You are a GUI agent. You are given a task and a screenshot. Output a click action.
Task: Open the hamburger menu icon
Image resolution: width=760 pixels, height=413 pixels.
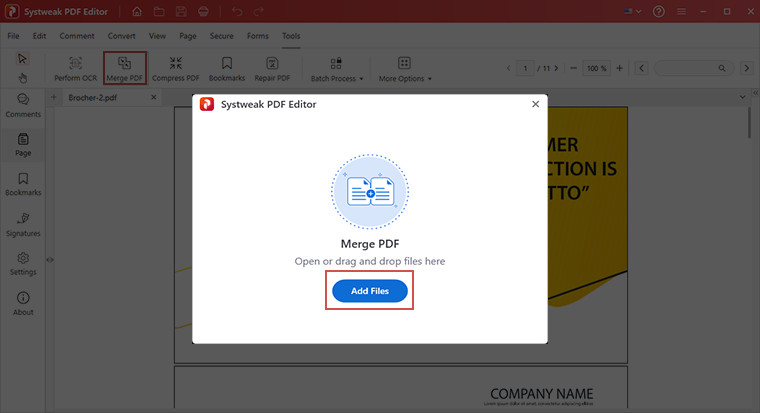pos(681,11)
